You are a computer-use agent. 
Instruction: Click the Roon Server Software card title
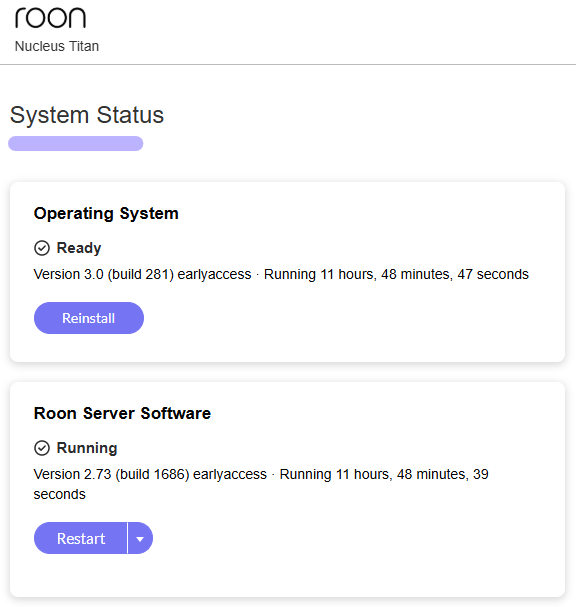(122, 413)
